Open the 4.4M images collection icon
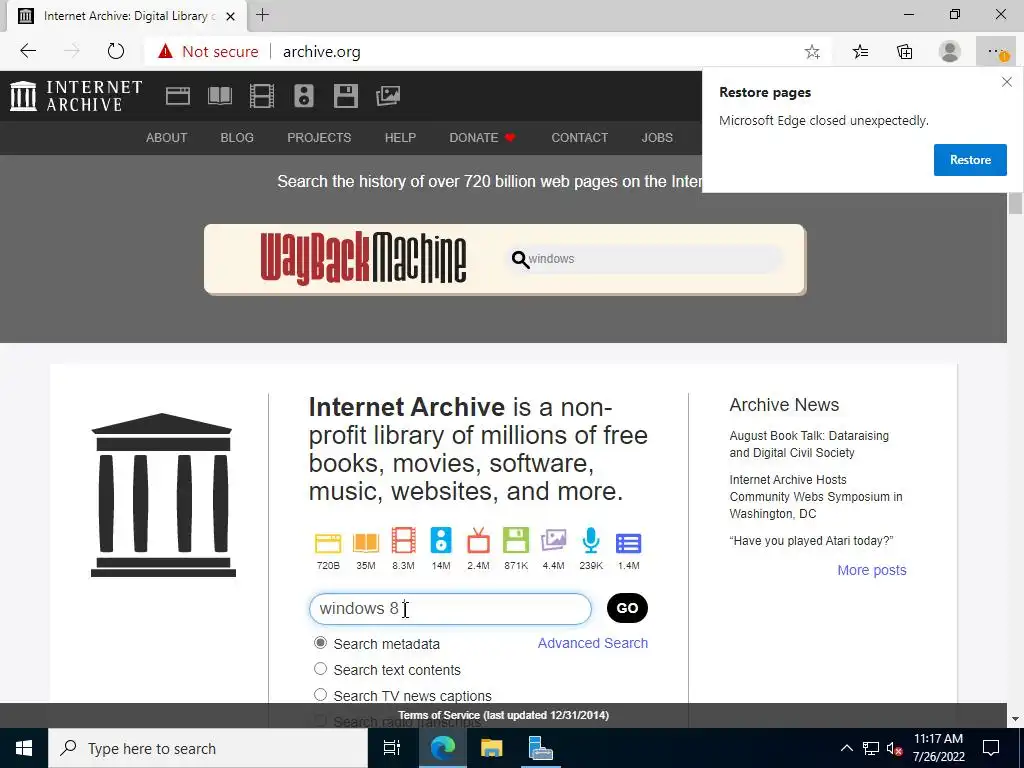The image size is (1024, 768). 553,541
